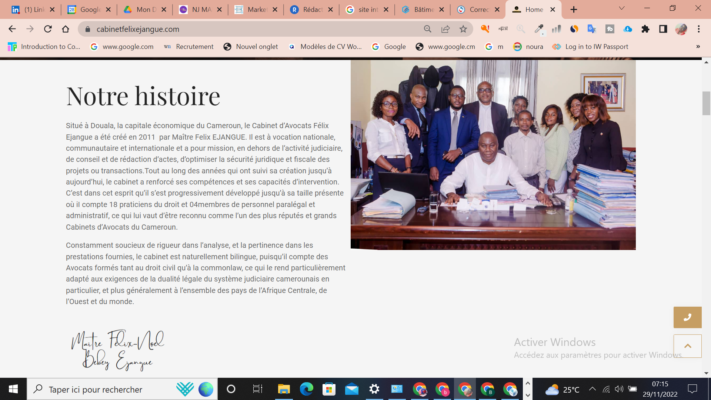This screenshot has width=711, height=400.
Task: Open File Explorer from the taskbar
Action: pos(284,389)
